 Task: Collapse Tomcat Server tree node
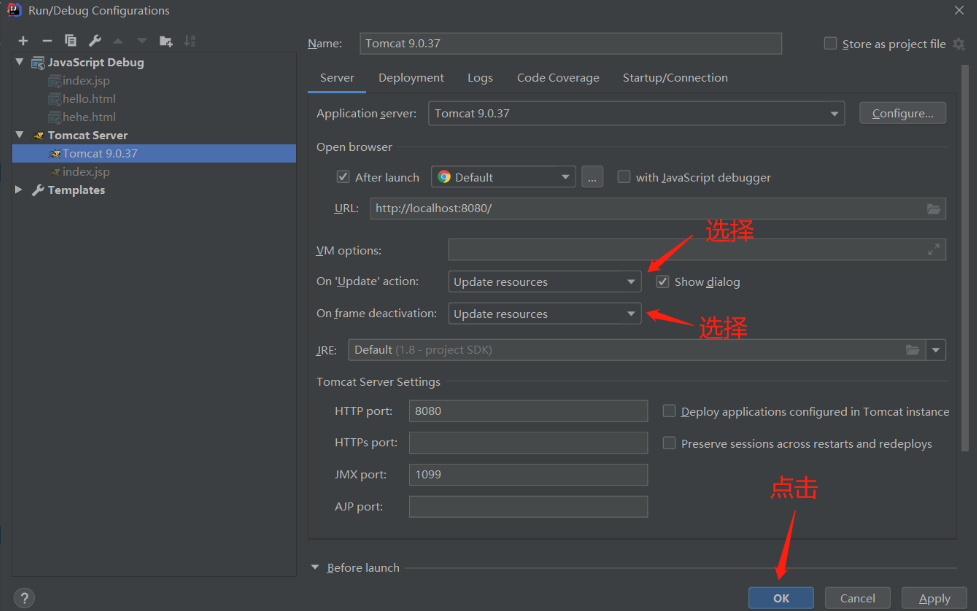coord(19,135)
